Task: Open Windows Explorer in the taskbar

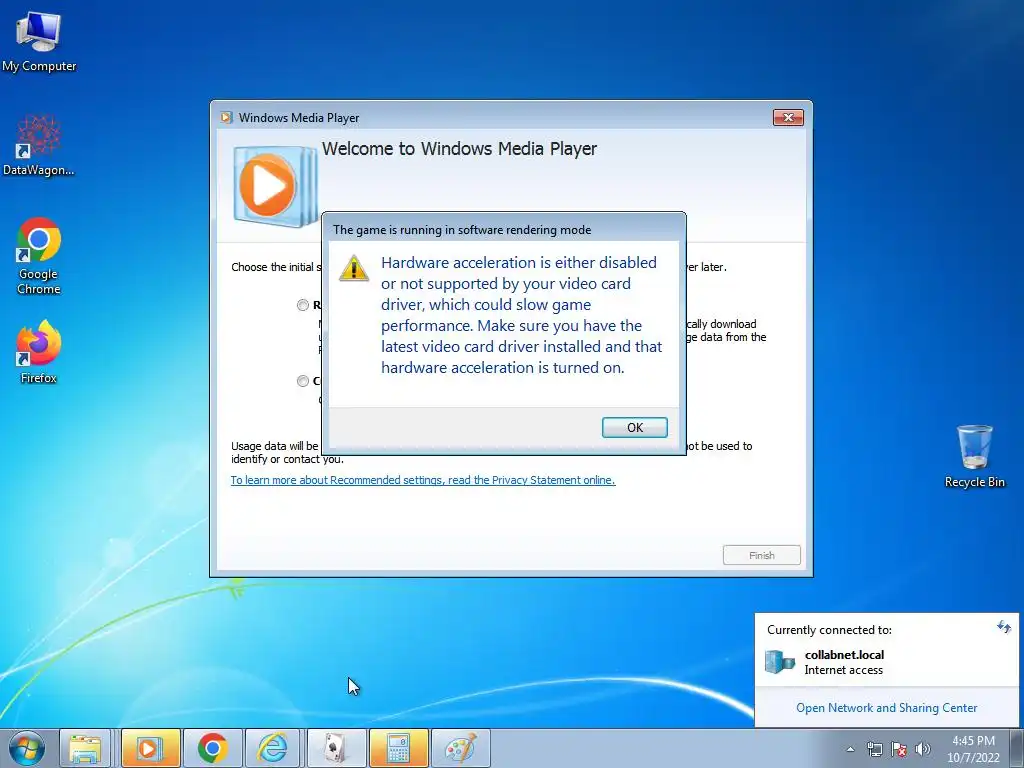Action: click(85, 748)
